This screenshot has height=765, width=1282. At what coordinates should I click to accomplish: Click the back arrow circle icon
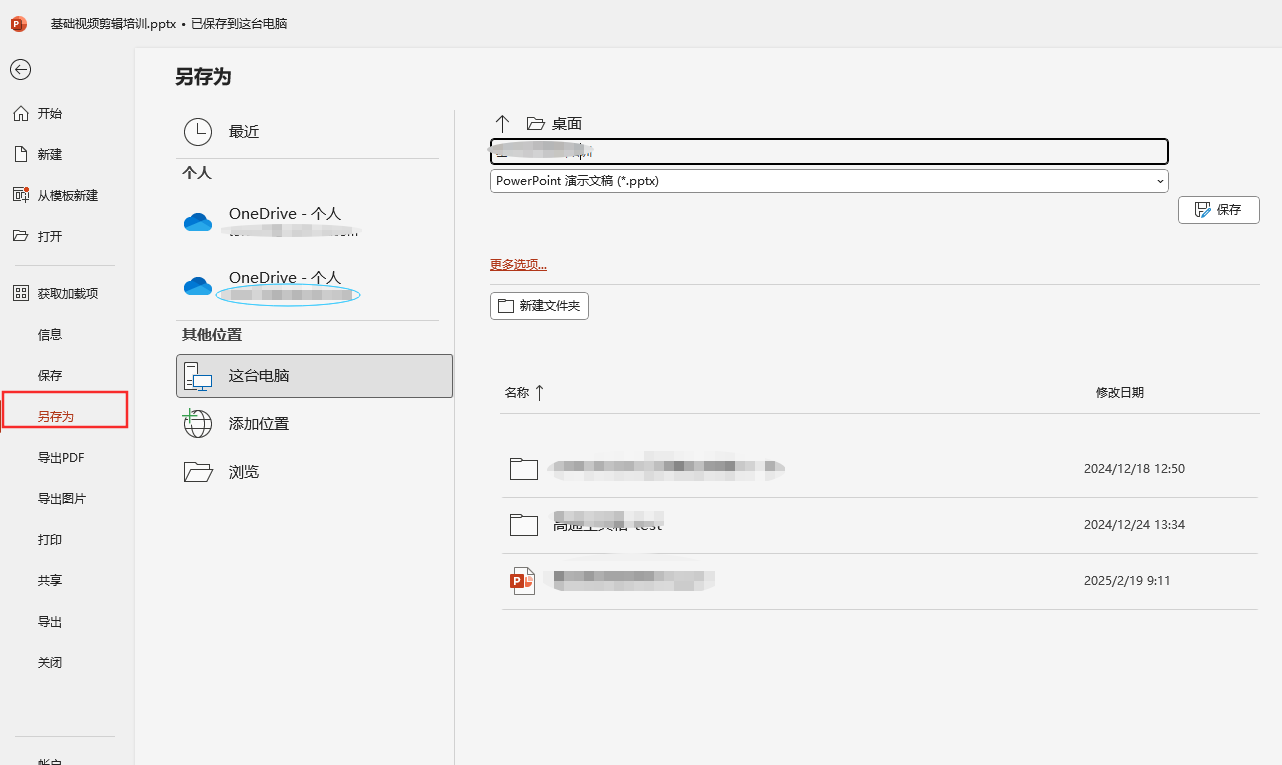click(20, 69)
